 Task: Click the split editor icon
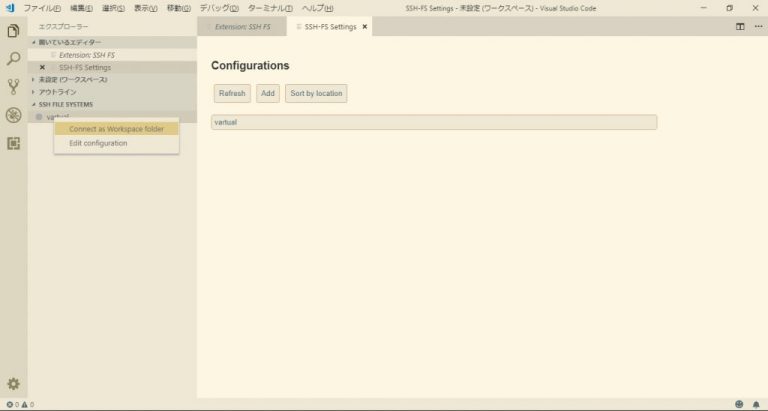click(740, 26)
